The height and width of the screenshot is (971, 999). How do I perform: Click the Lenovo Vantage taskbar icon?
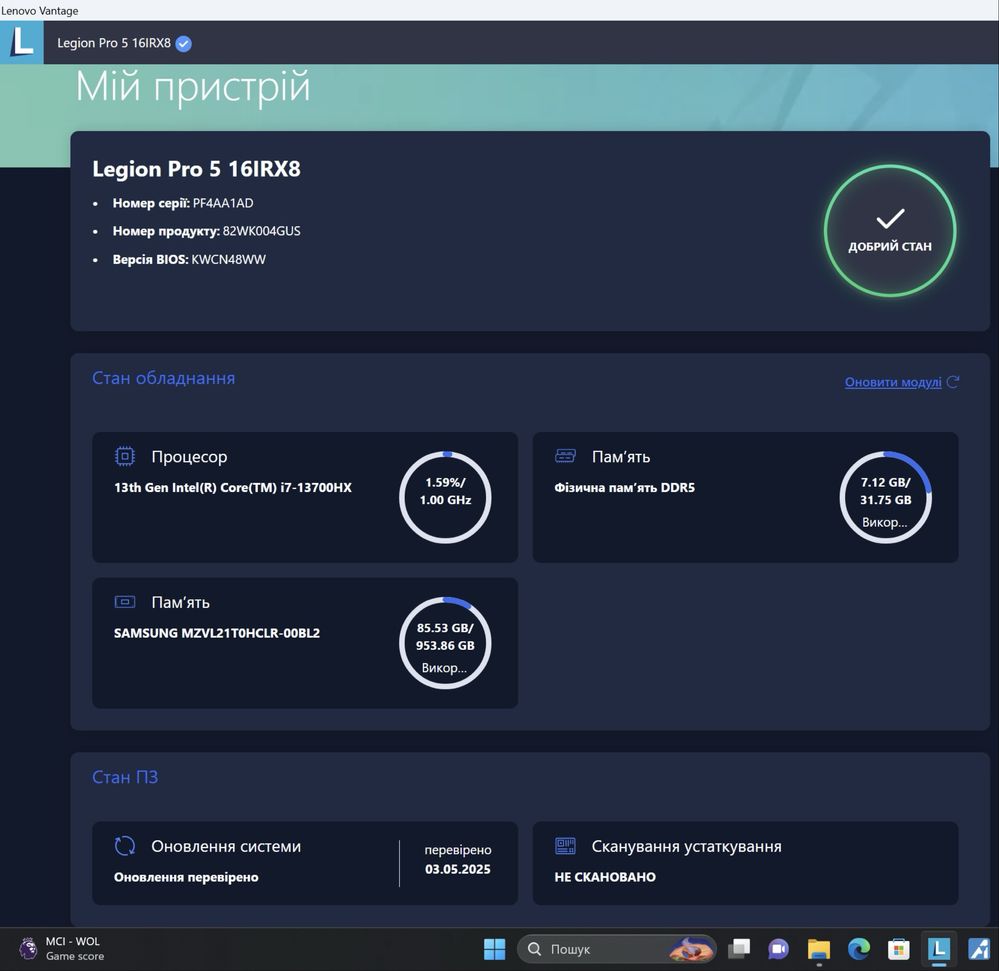[x=938, y=949]
